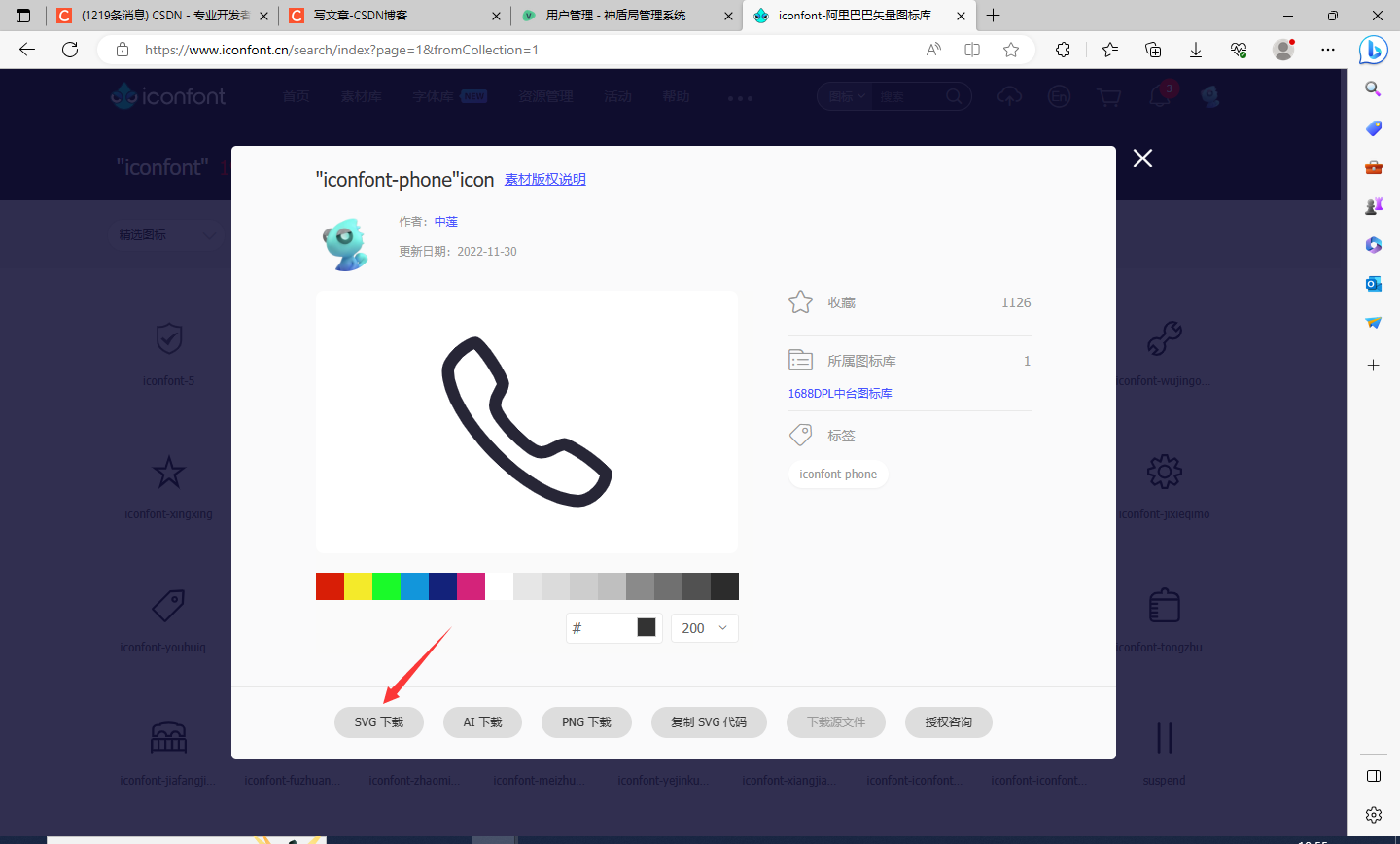Pick the yellow color swatch

point(358,586)
